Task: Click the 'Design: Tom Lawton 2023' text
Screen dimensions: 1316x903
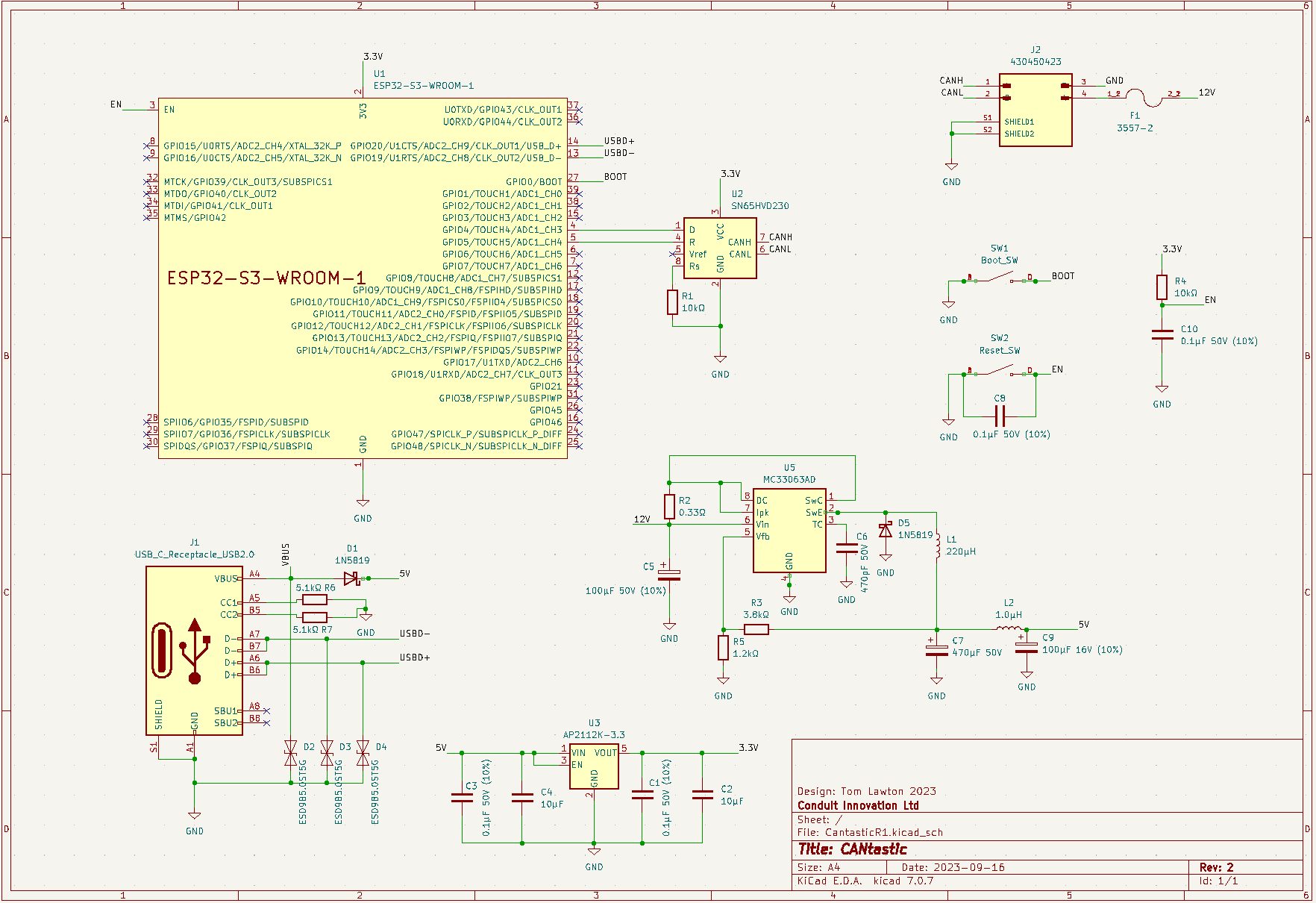Action: [x=867, y=791]
